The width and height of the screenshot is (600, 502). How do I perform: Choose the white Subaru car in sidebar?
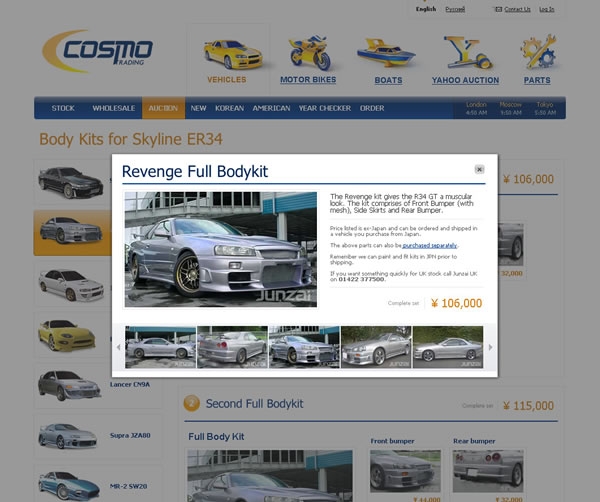click(71, 285)
